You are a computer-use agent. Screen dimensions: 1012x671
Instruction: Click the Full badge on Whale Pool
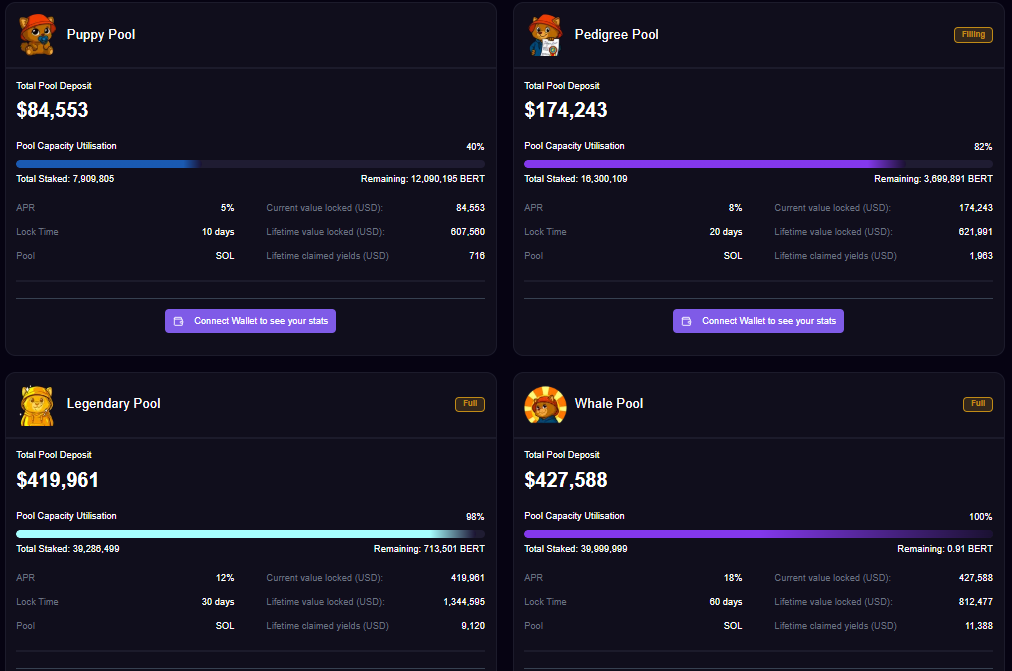[x=978, y=404]
